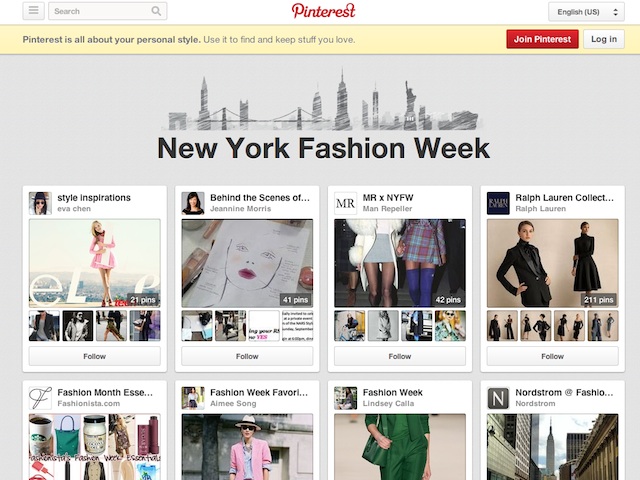Open the face chart makeup cover image
Viewport: 640px width, 480px height.
247,263
